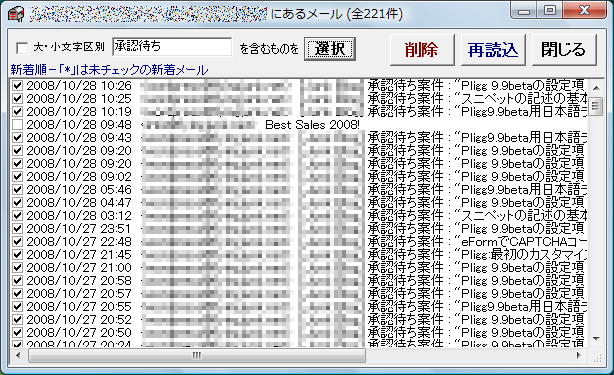614x375 pixels.
Task: Uncheck the mail dated 2008/10/27 21:45
Action: point(18,254)
